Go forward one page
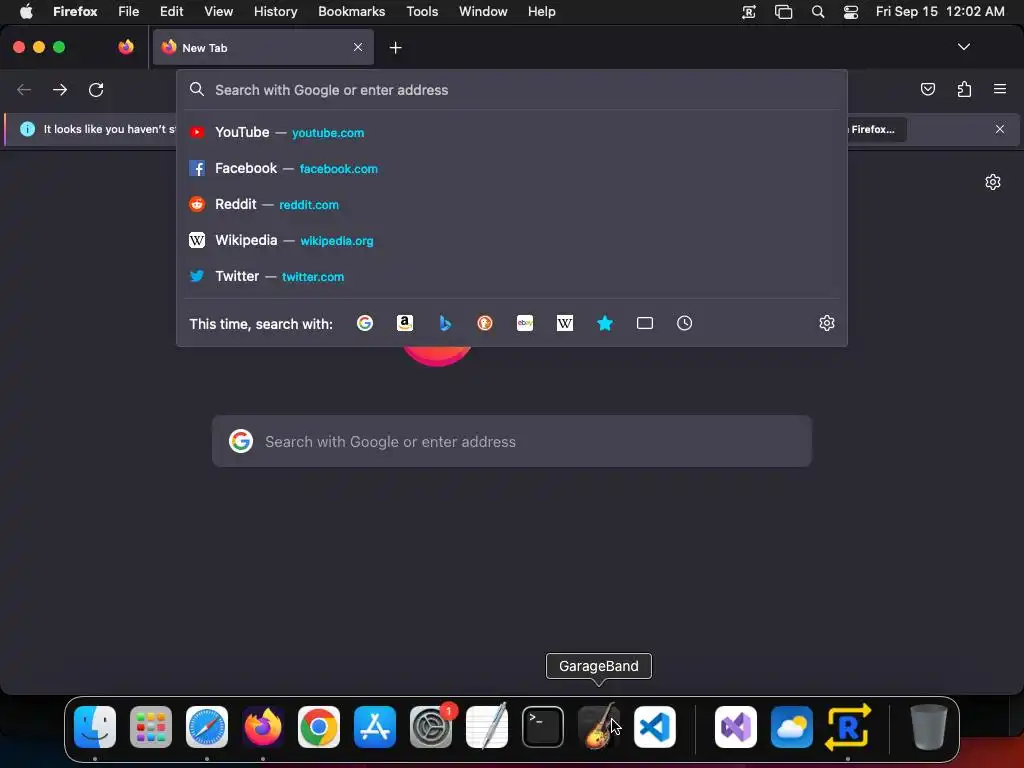Viewport: 1024px width, 768px height. coord(60,89)
